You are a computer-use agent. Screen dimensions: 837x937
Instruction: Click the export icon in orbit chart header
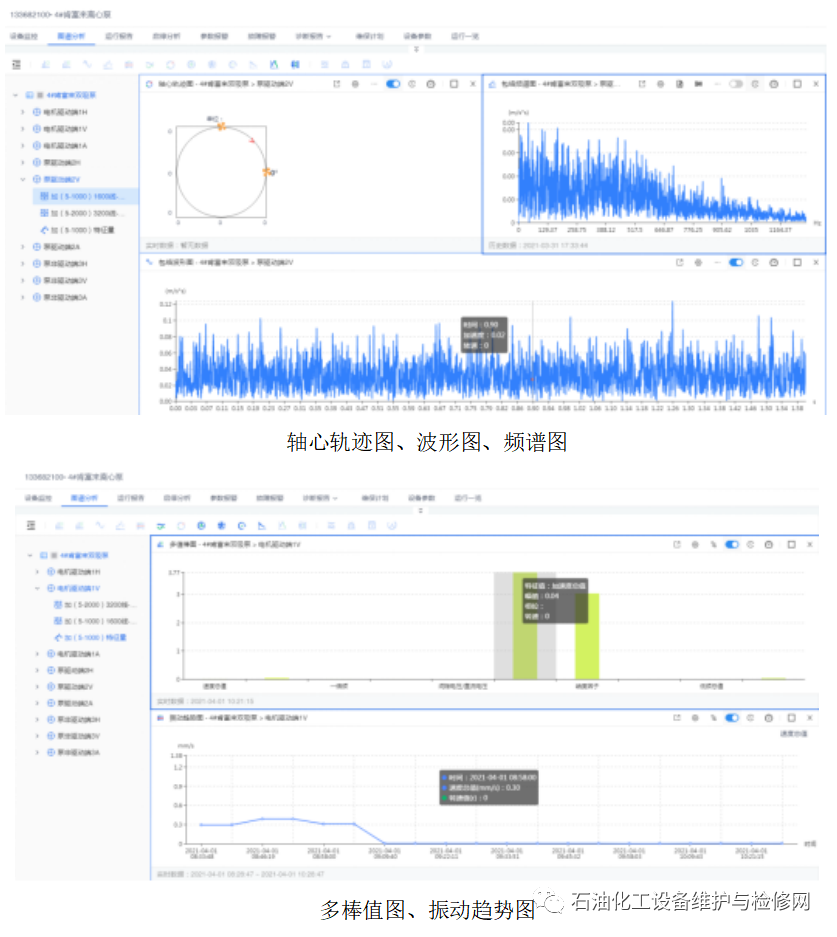pyautogui.click(x=337, y=84)
